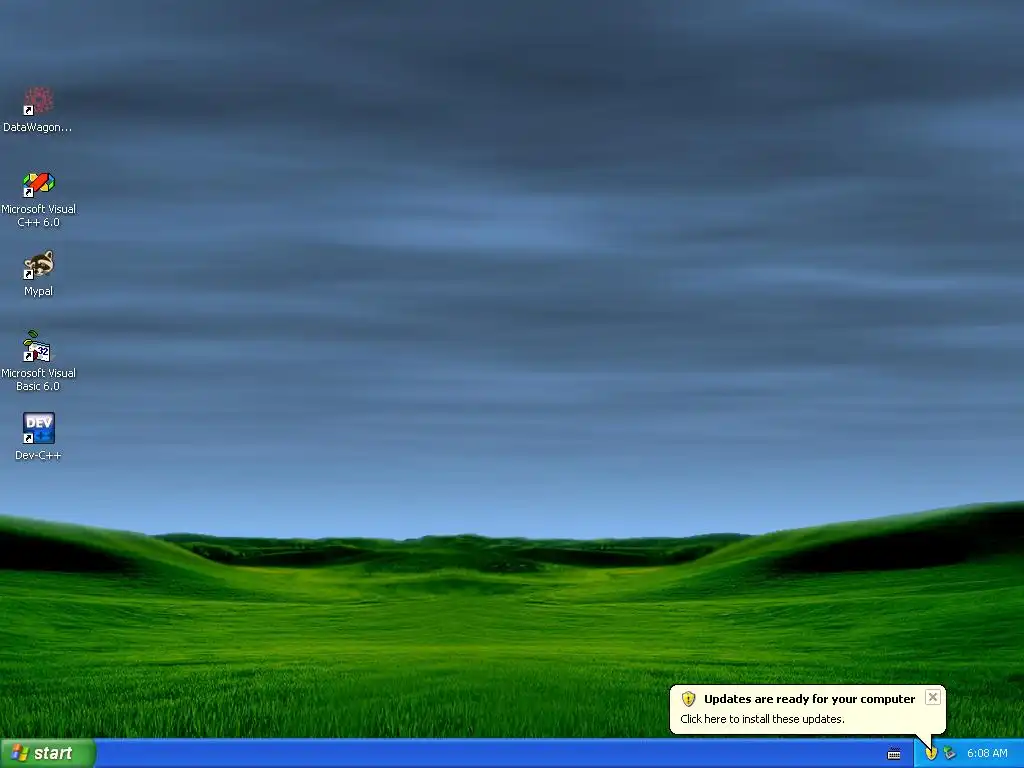The width and height of the screenshot is (1024, 768).
Task: Click the 'DataWagon...' icon label text
Action: (x=38, y=127)
